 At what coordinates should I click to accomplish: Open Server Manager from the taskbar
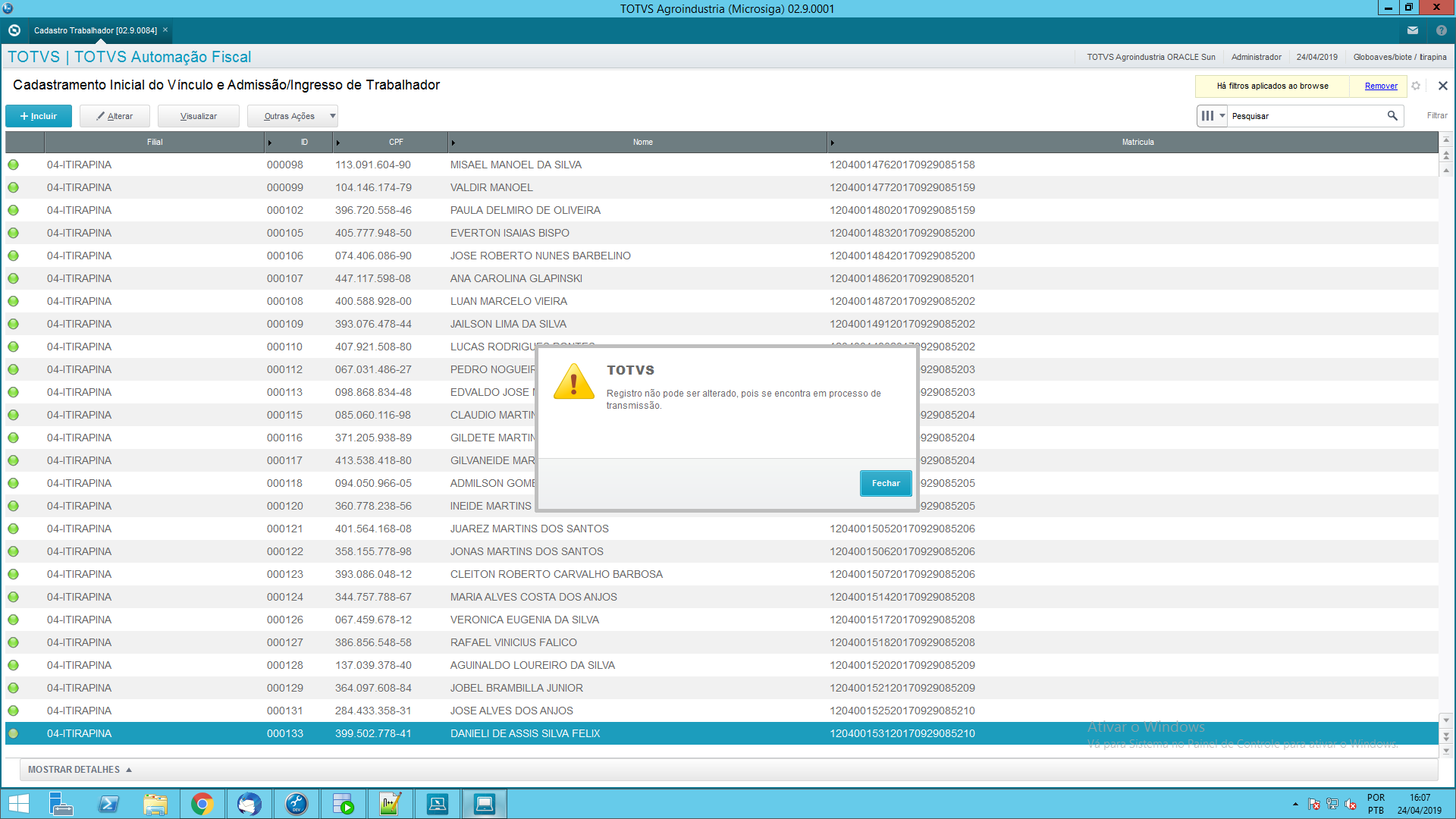[61, 804]
